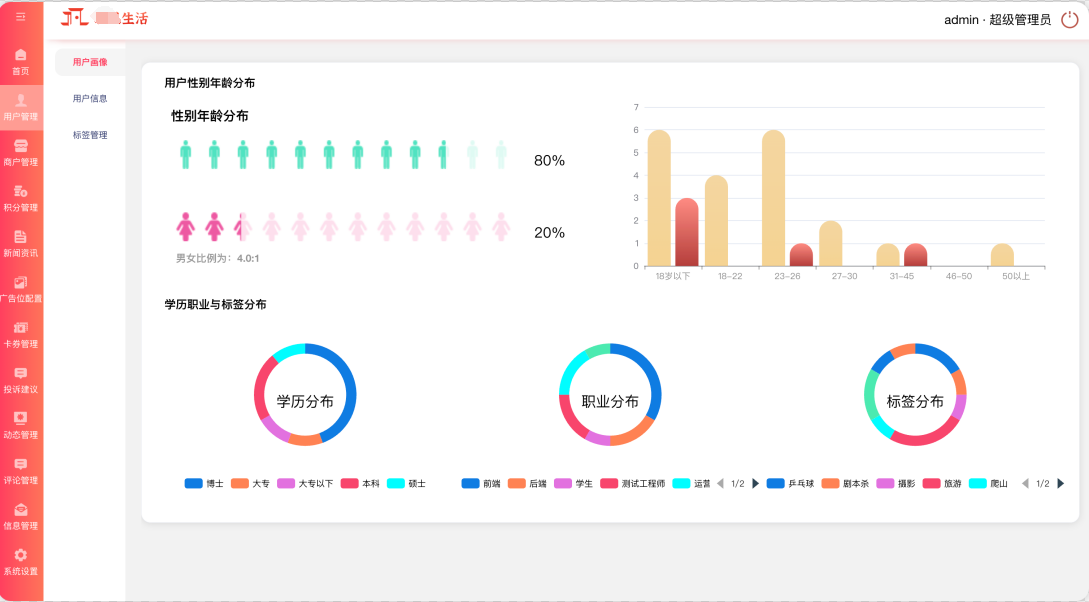Open 首页 home in sidebar
The image size is (1089, 602).
click(x=21, y=62)
